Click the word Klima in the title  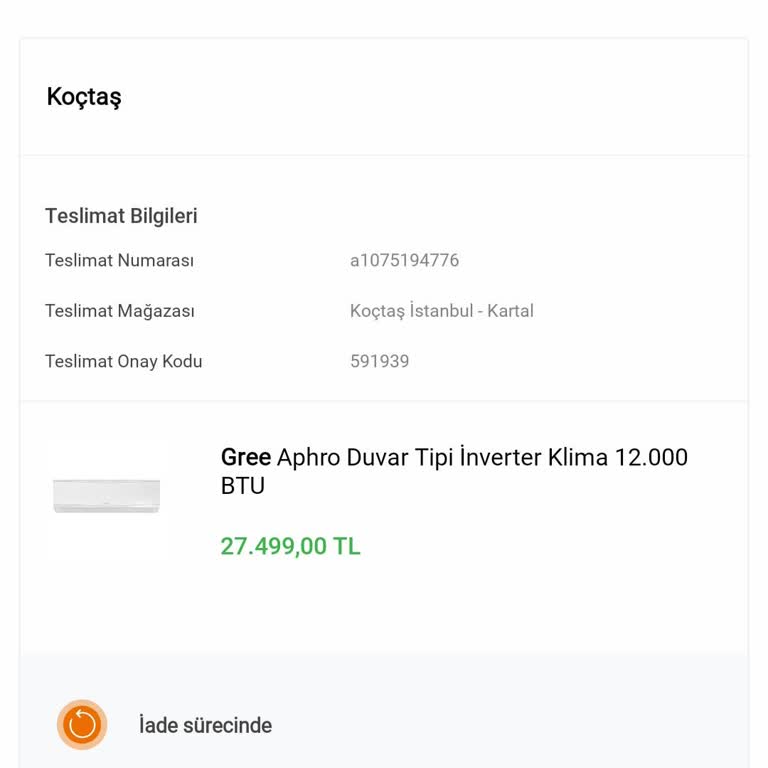578,458
